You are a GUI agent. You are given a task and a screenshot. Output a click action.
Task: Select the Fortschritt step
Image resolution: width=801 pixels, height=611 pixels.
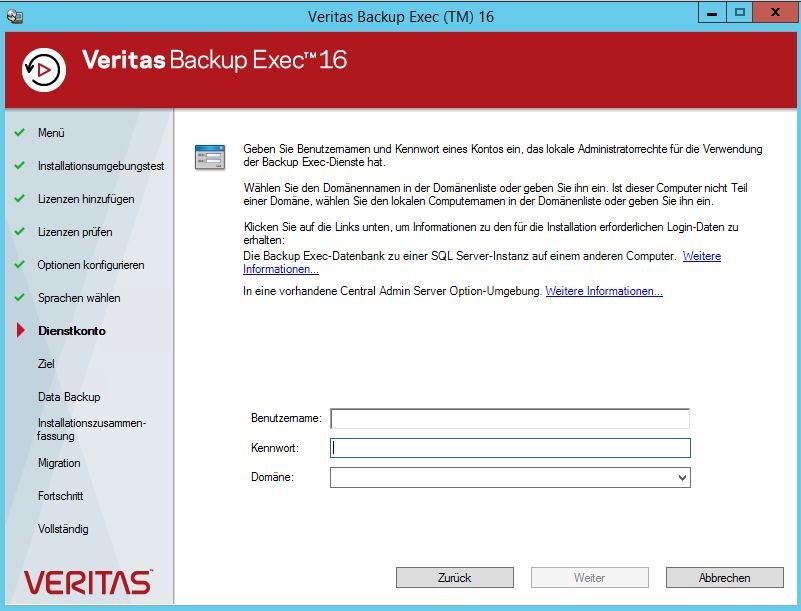coord(60,496)
